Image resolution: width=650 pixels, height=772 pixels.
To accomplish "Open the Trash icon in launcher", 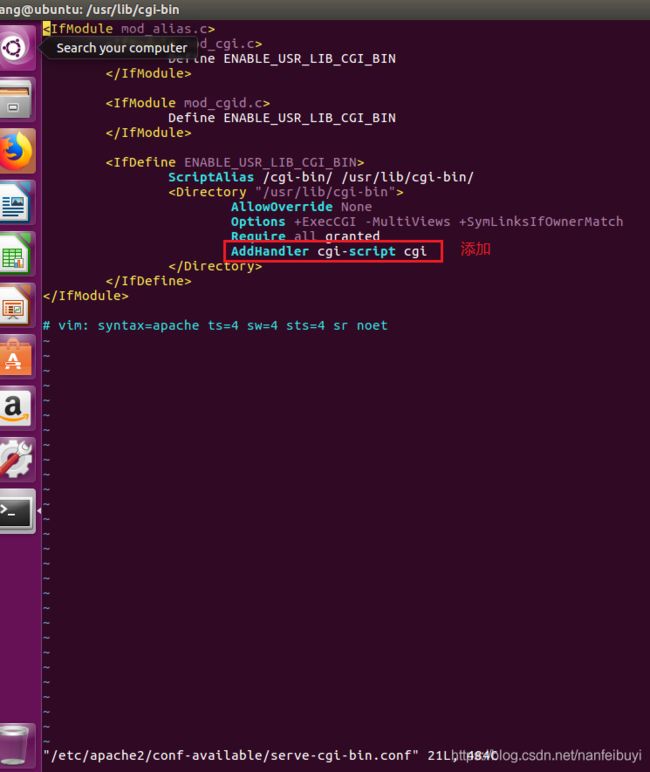I will point(15,745).
